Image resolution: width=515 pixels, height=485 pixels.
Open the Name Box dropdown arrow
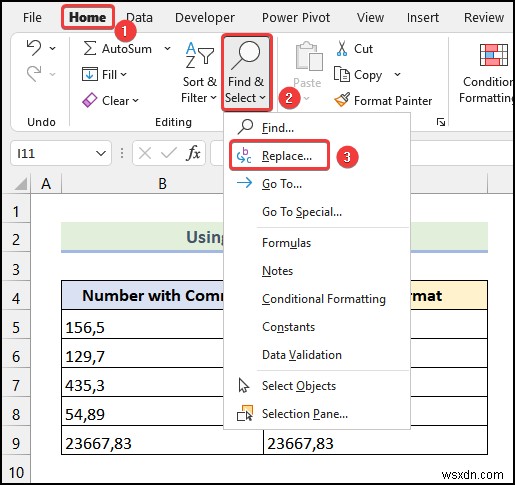pyautogui.click(x=100, y=153)
